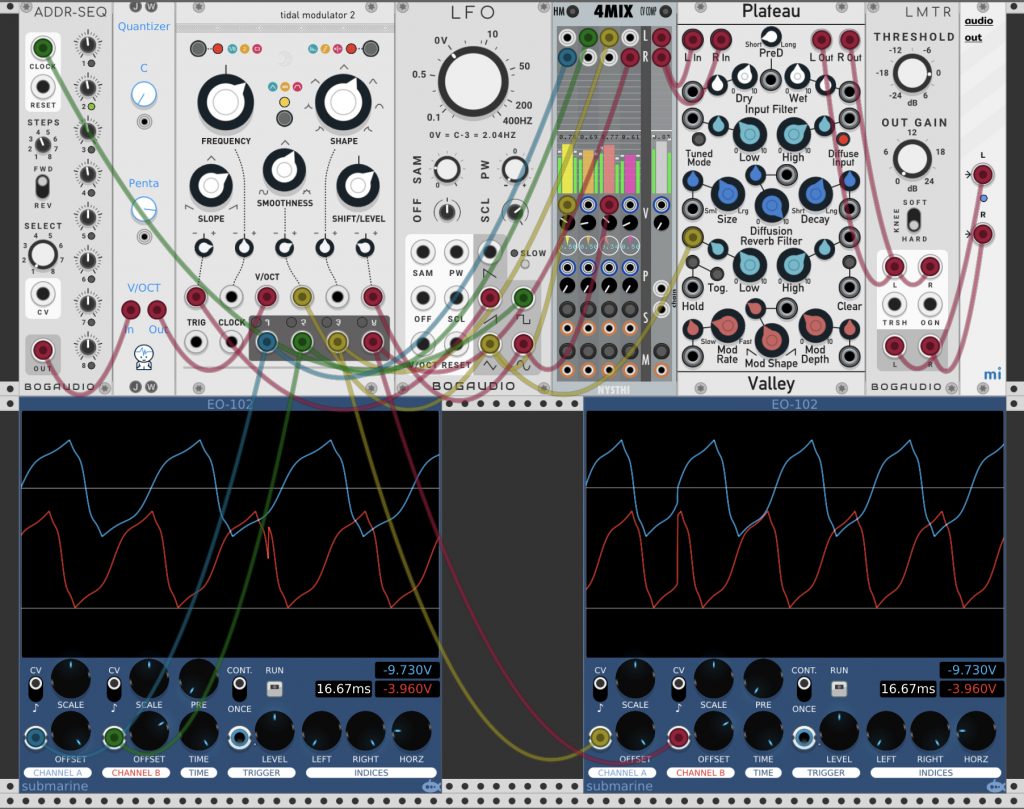Viewport: 1024px width, 809px height.
Task: Click the RUN button on left EO-102
Action: [274, 688]
